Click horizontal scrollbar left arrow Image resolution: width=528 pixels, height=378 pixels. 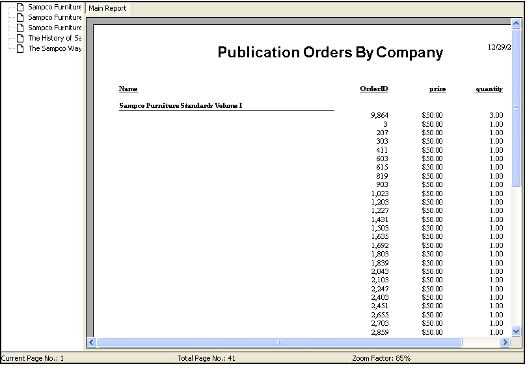coord(91,342)
